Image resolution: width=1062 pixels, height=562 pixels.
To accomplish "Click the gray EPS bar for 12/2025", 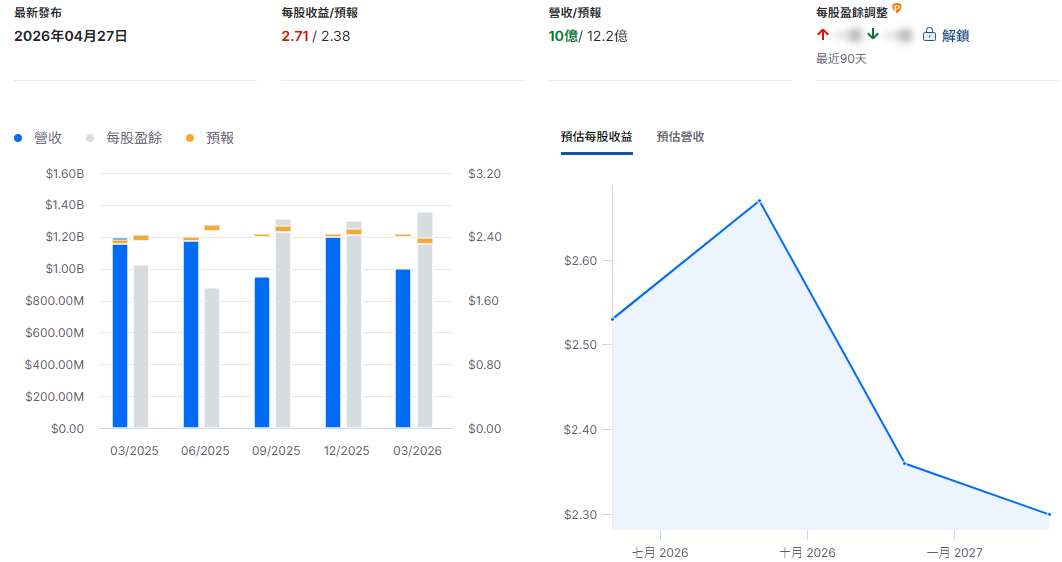I will coord(354,324).
